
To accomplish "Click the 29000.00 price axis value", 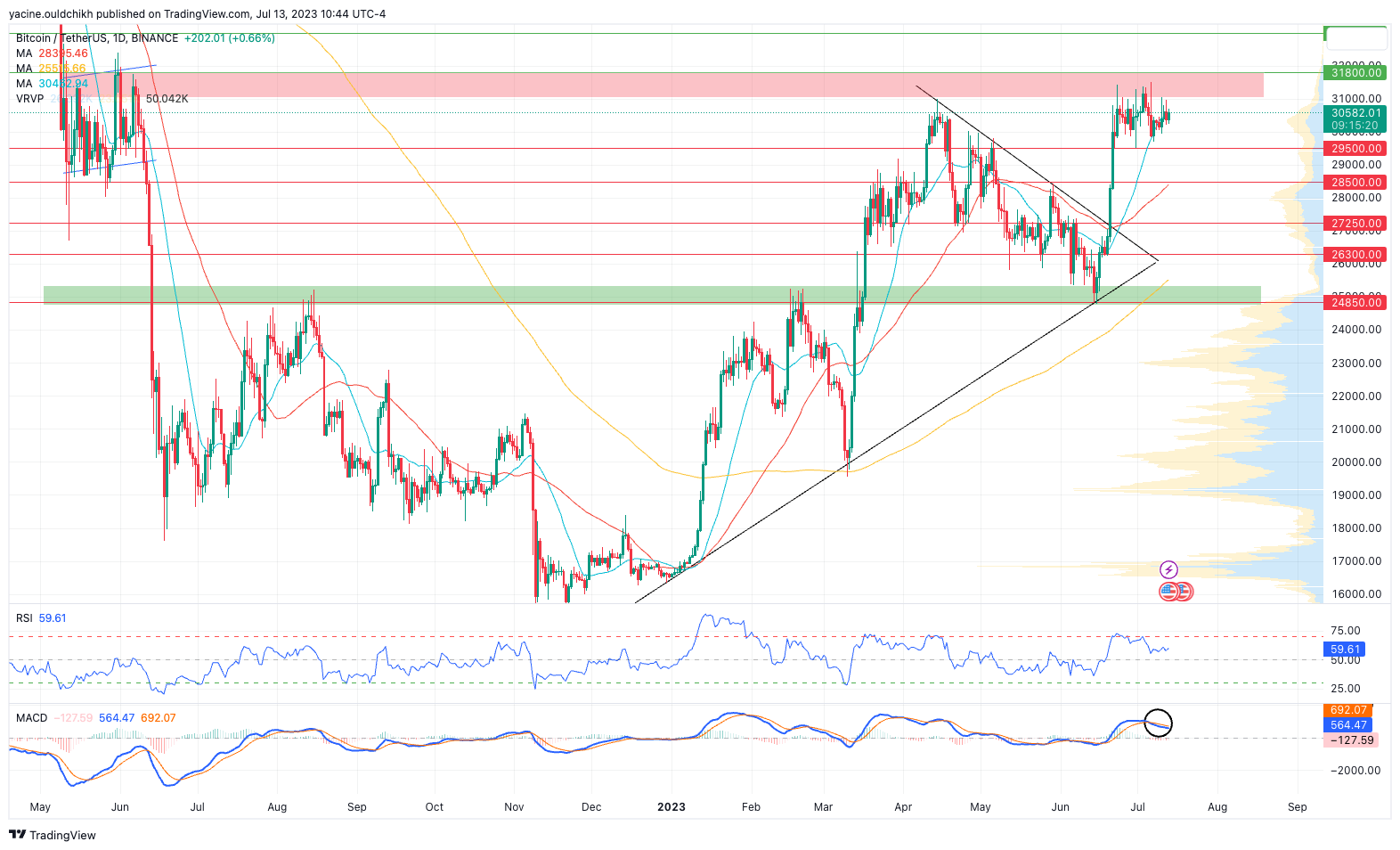I will [1356, 165].
